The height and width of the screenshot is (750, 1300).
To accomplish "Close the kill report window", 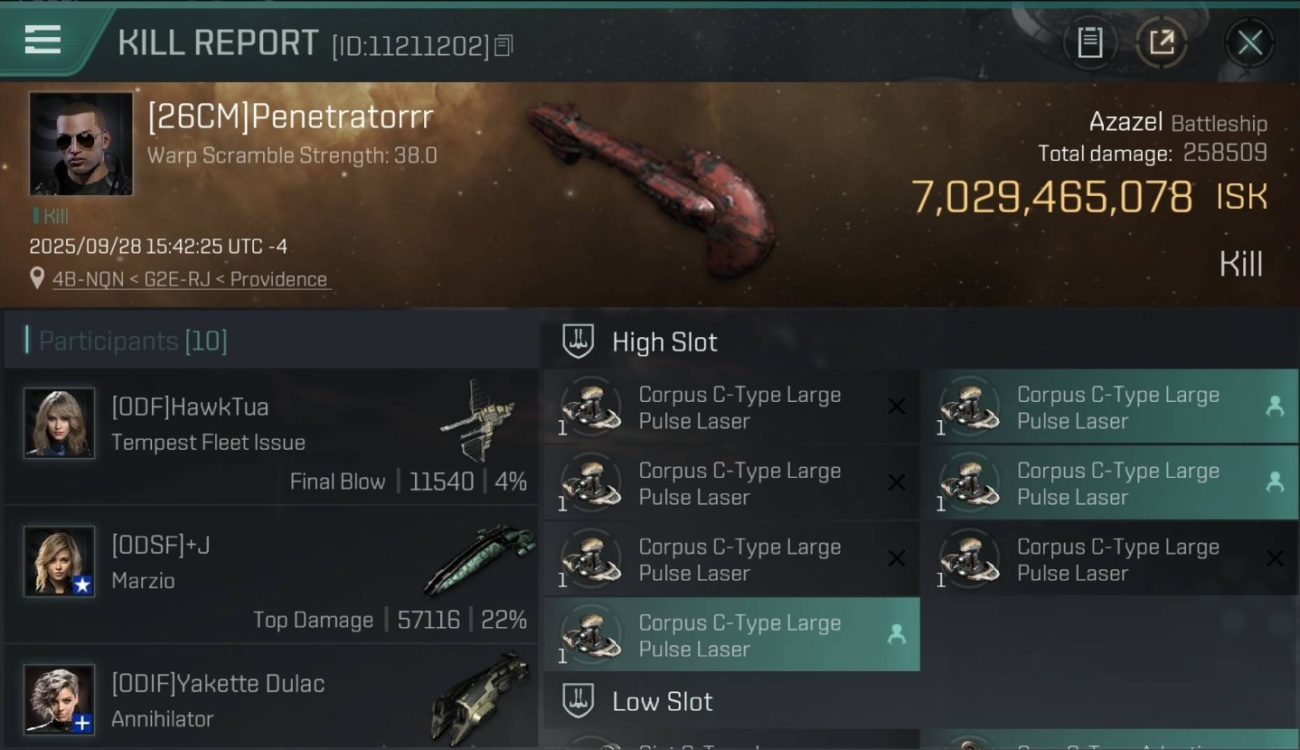I will point(1250,43).
